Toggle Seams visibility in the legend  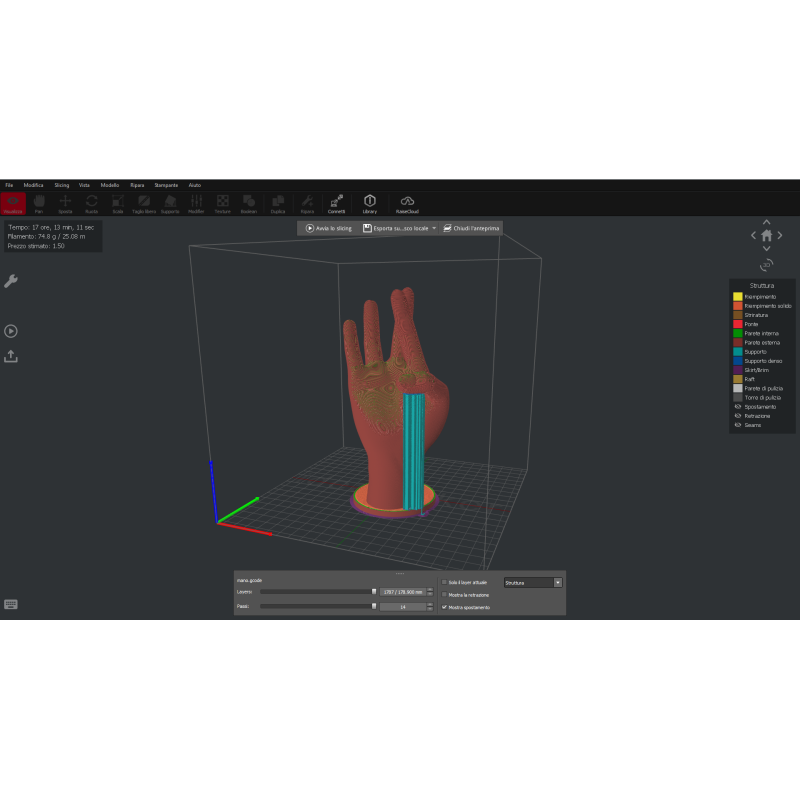pyautogui.click(x=737, y=425)
